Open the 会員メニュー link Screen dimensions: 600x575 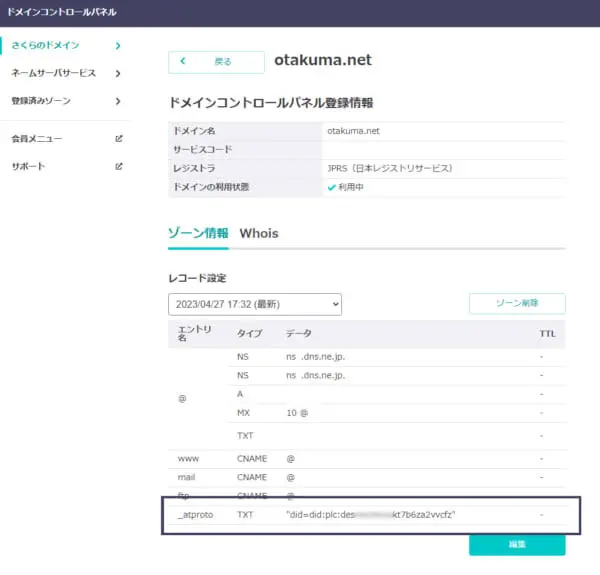point(36,138)
